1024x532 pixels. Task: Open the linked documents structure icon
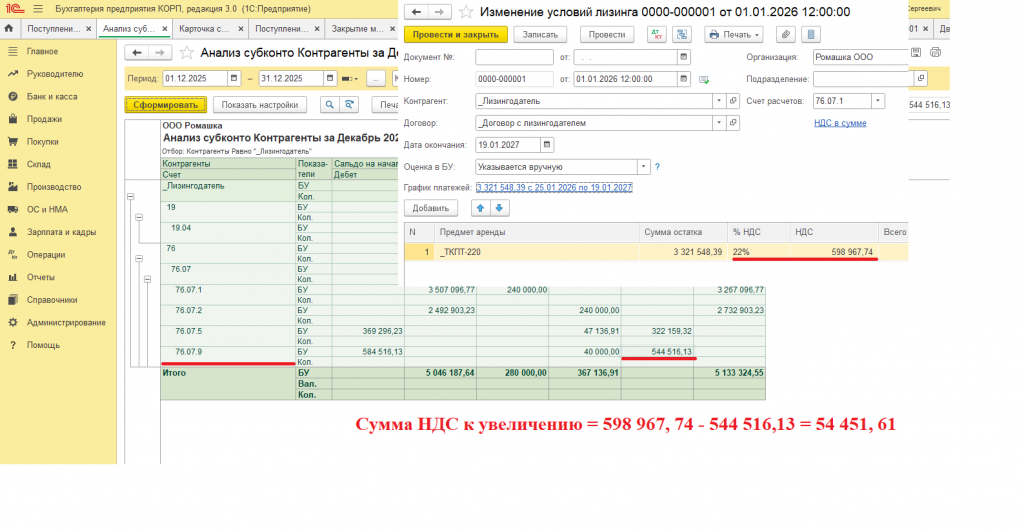point(682,35)
